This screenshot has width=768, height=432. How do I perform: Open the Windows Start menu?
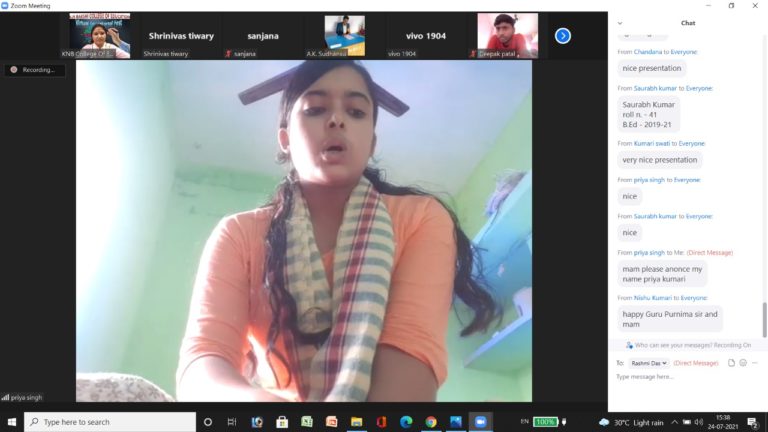point(11,422)
